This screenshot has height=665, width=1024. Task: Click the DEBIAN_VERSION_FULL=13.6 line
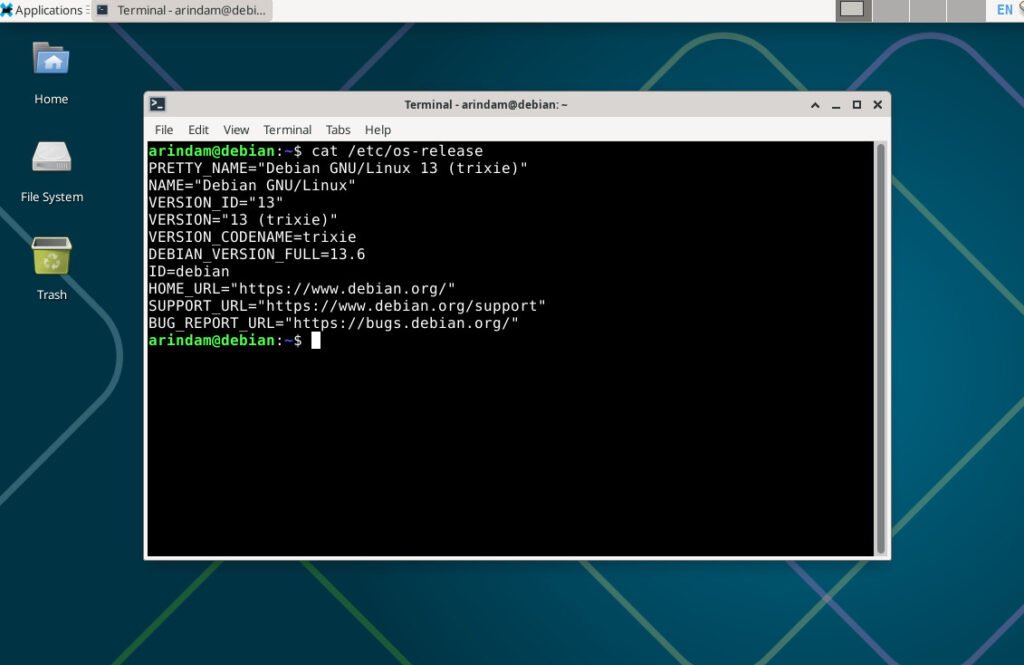pos(257,254)
